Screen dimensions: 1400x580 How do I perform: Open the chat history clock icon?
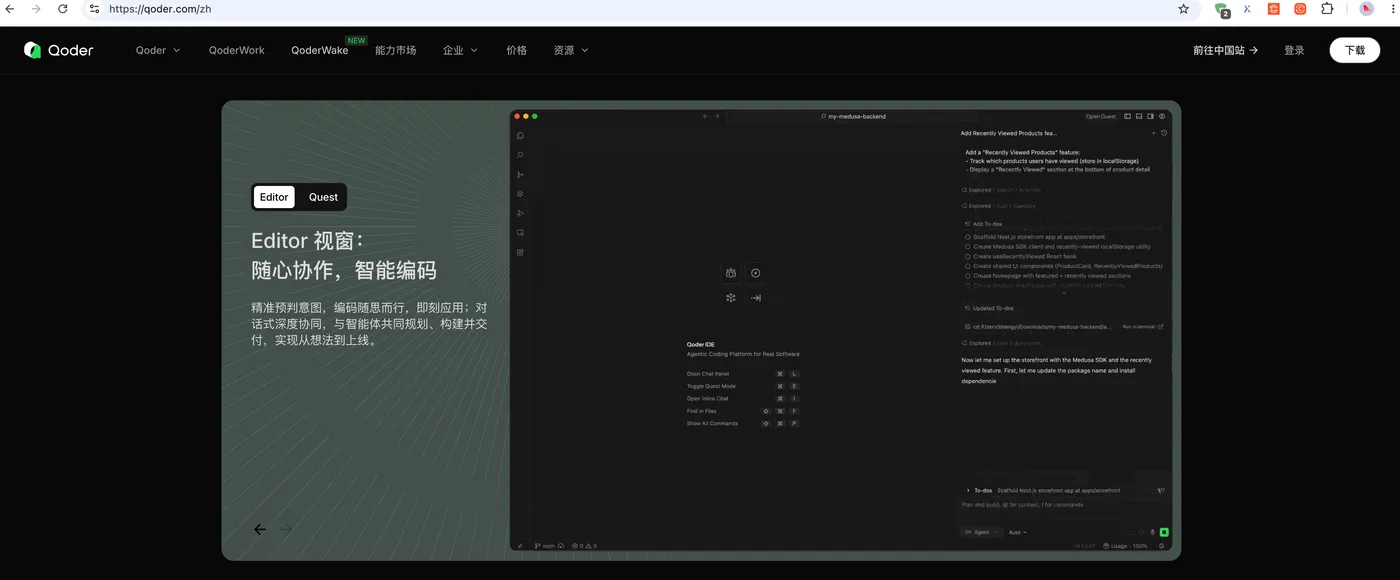click(1164, 132)
